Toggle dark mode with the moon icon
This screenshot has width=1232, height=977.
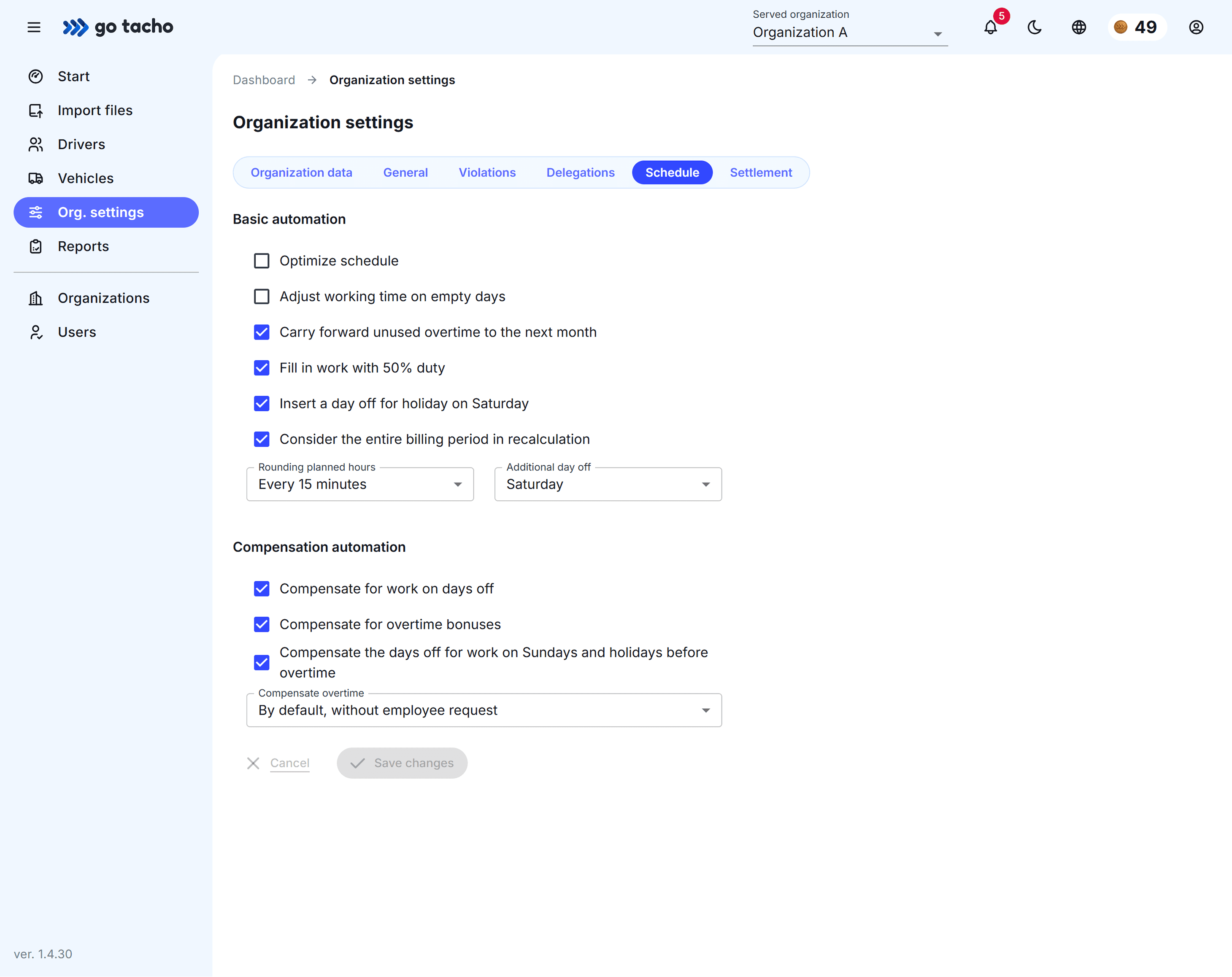point(1034,27)
